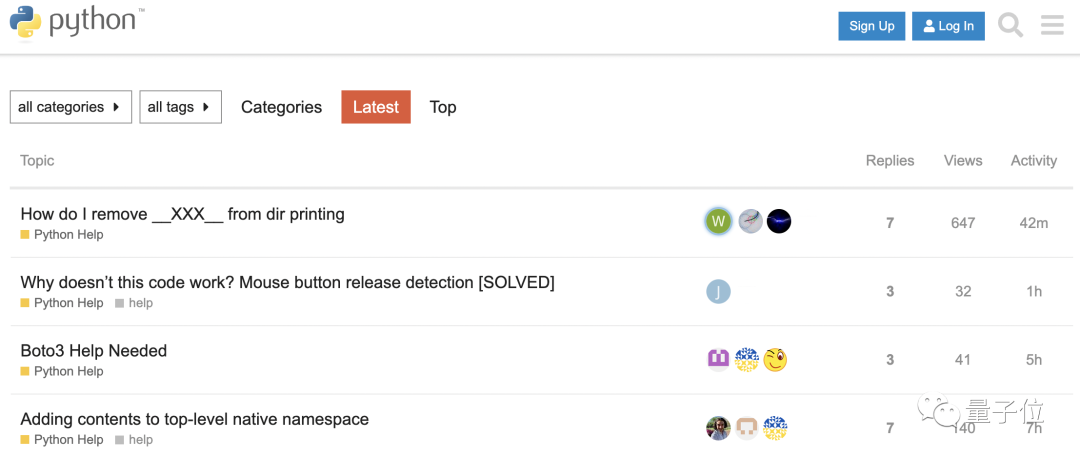
Task: Sort topics by Views column header
Action: coord(963,160)
